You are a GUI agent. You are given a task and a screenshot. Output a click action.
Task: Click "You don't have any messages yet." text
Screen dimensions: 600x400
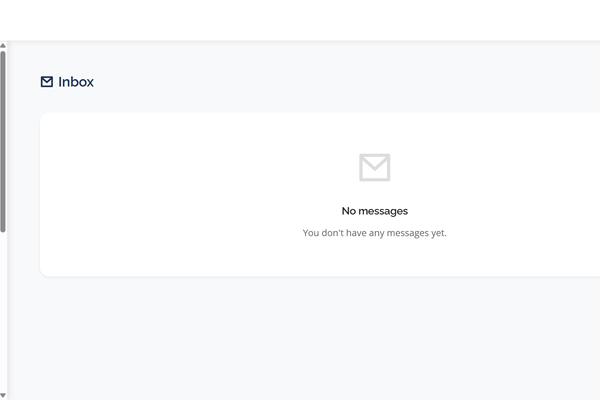point(375,233)
